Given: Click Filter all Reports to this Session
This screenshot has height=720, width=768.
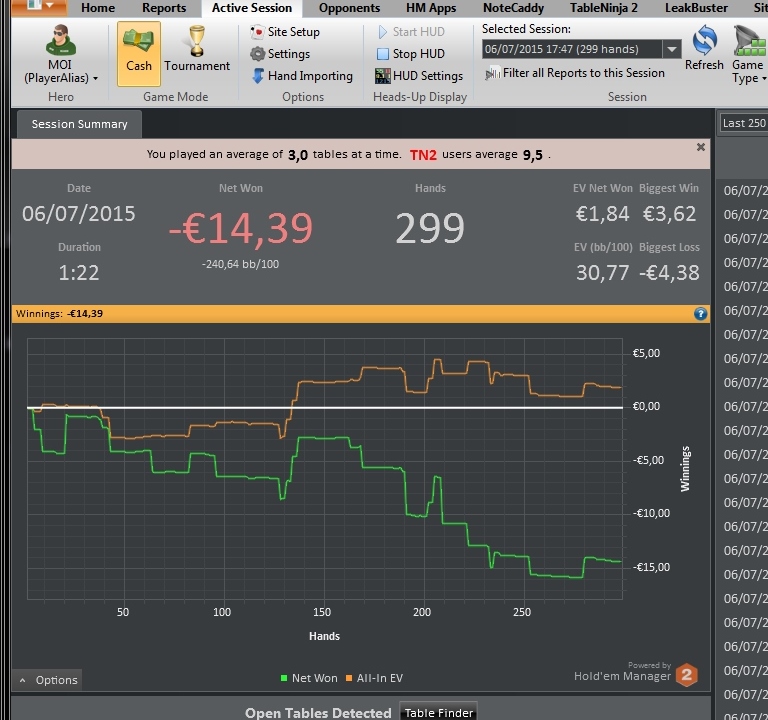Looking at the screenshot, I should click(575, 73).
